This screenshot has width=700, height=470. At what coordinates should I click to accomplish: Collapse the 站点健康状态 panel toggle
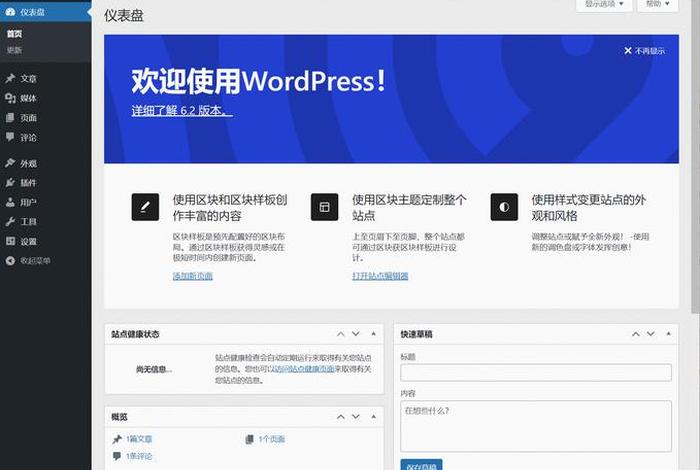(x=374, y=334)
